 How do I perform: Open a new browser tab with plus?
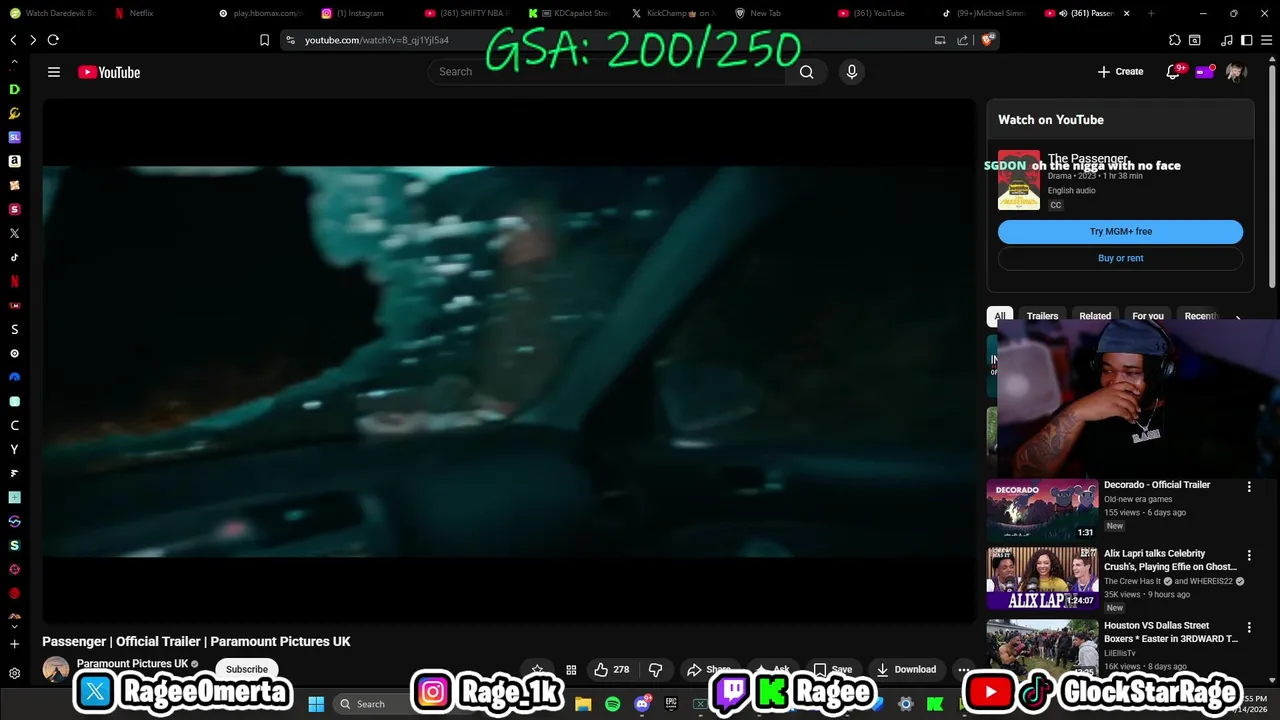pos(1150,13)
